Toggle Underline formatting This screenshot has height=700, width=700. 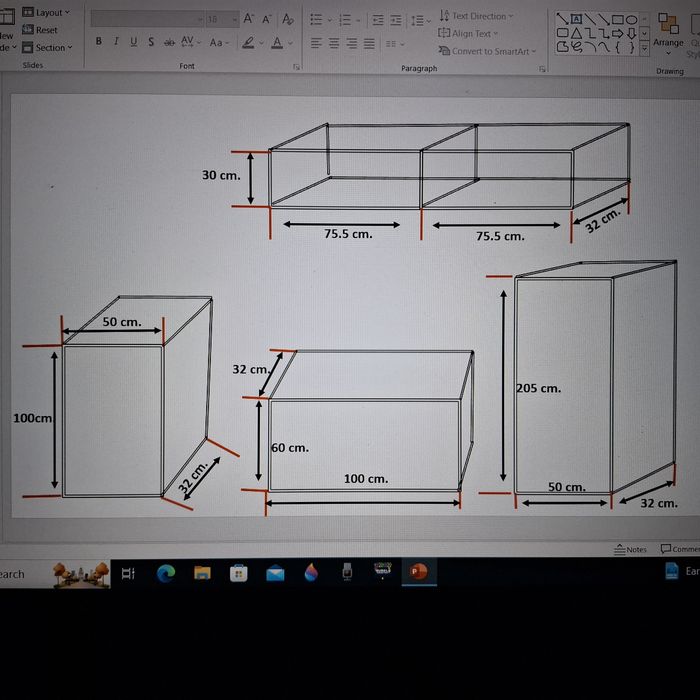133,42
